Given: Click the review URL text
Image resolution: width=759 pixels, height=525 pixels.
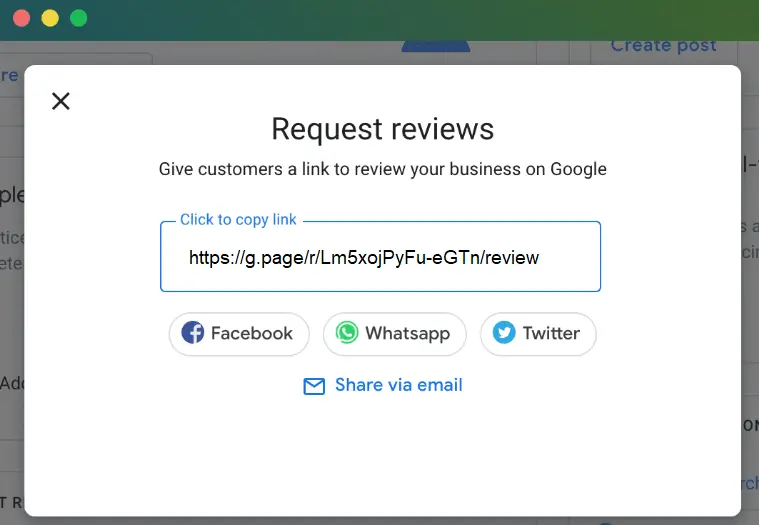Looking at the screenshot, I should pyautogui.click(x=364, y=258).
